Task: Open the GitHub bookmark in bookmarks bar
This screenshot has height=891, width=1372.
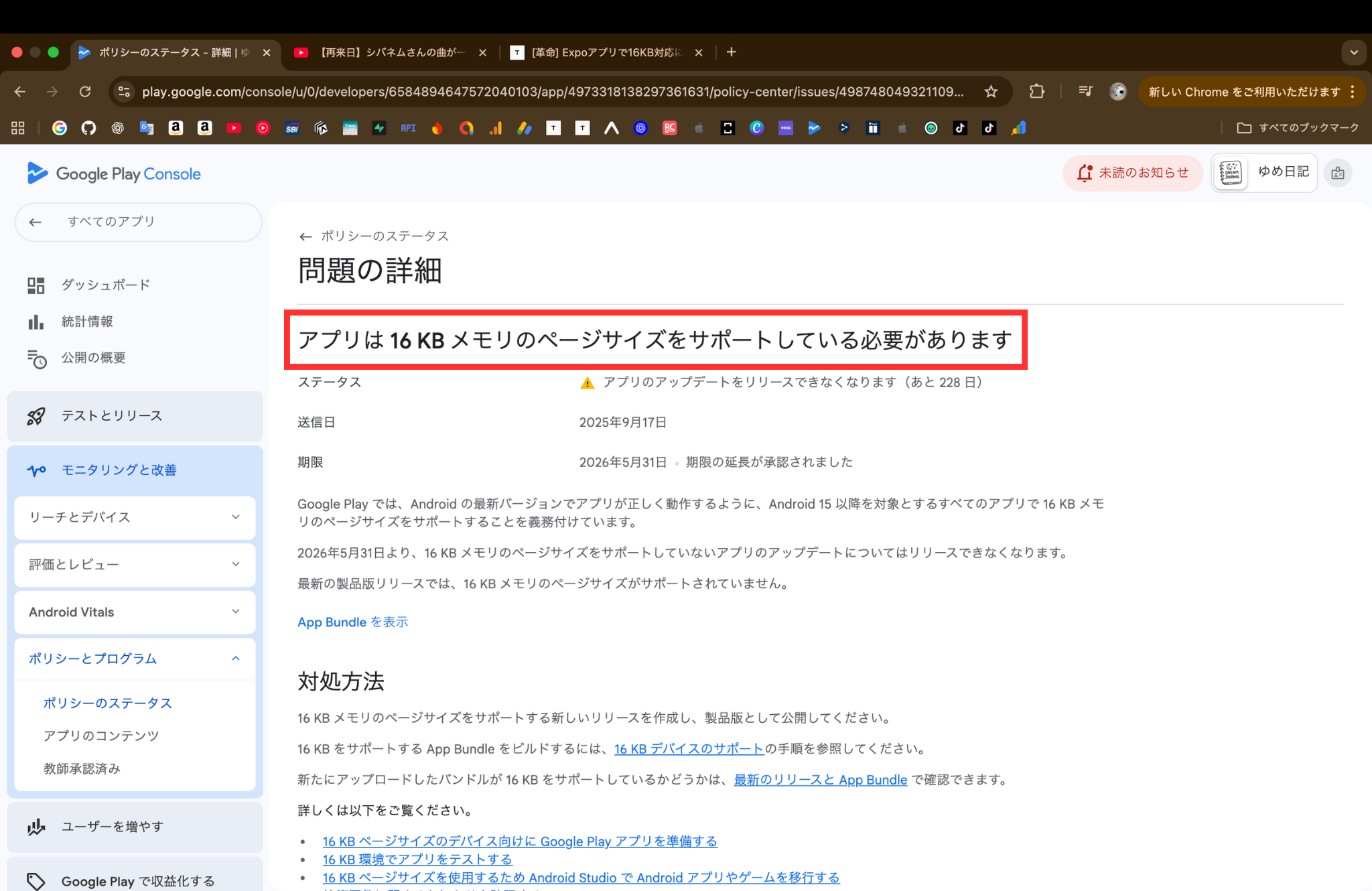Action: [88, 128]
